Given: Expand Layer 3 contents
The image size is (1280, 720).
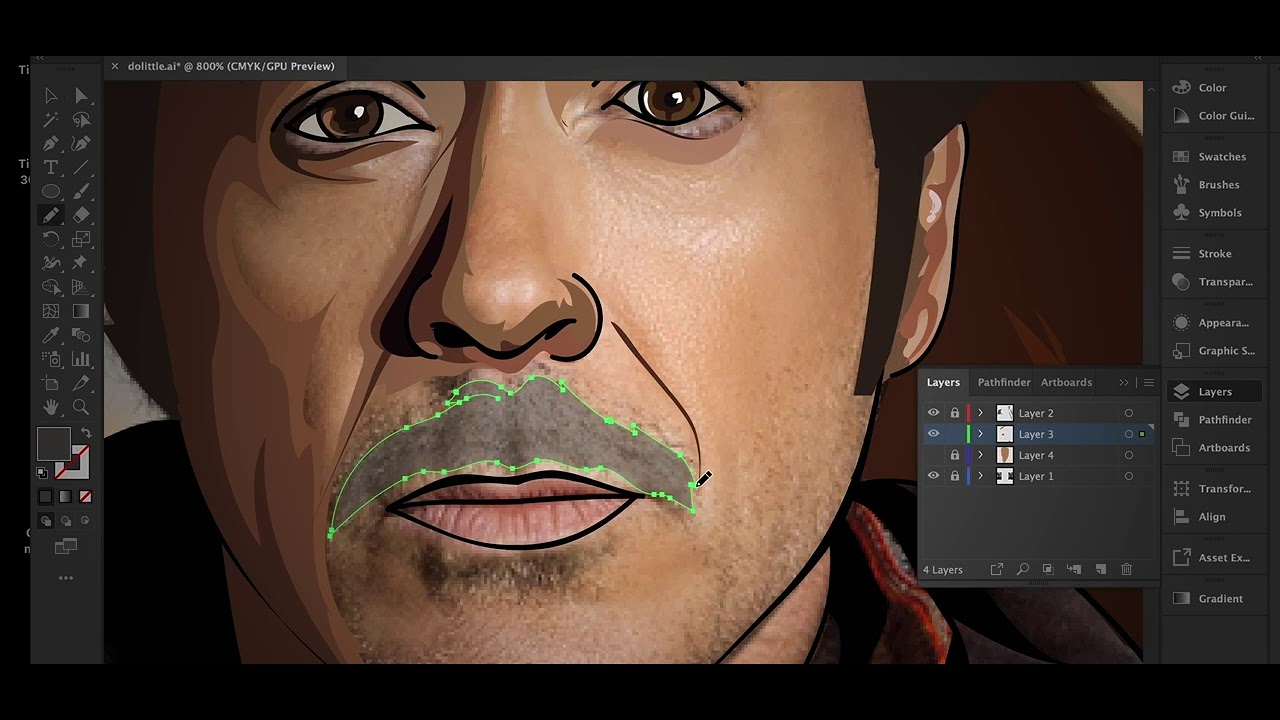Looking at the screenshot, I should (x=981, y=434).
